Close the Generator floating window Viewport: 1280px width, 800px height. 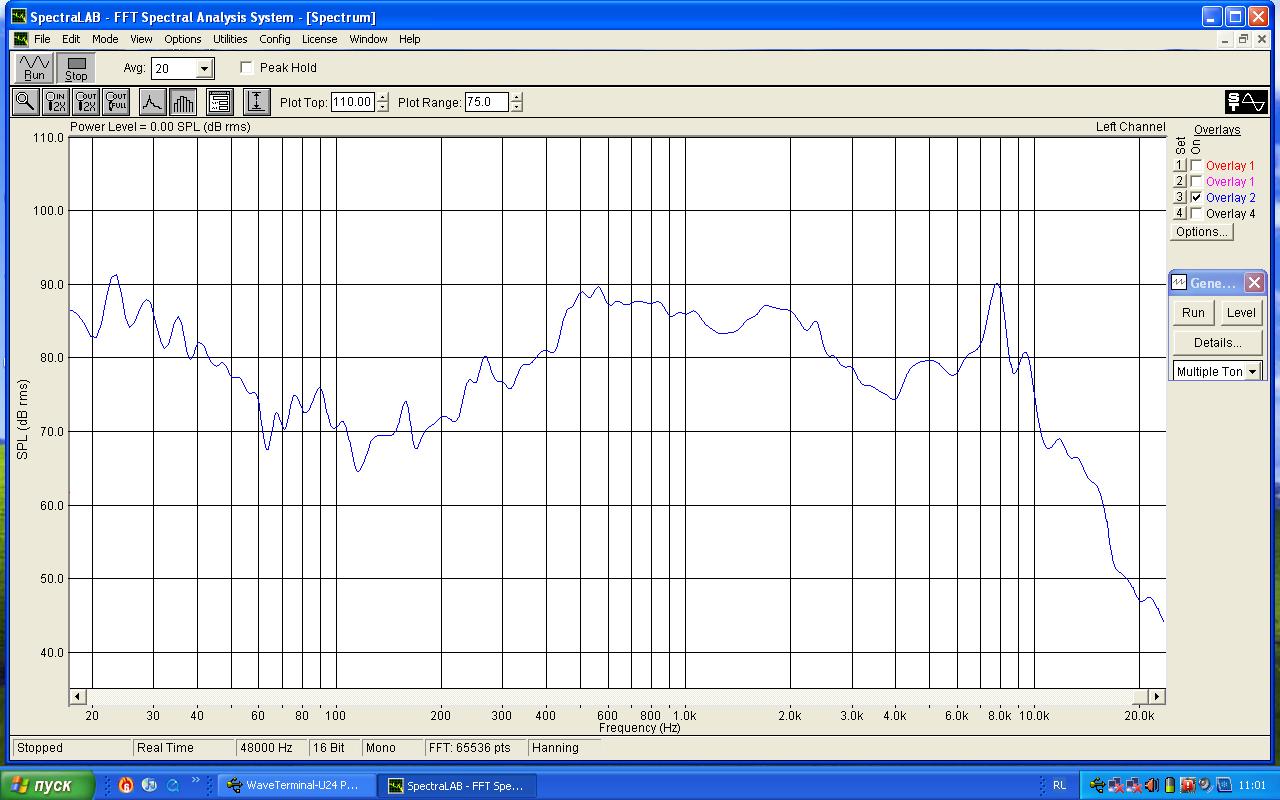point(1254,283)
